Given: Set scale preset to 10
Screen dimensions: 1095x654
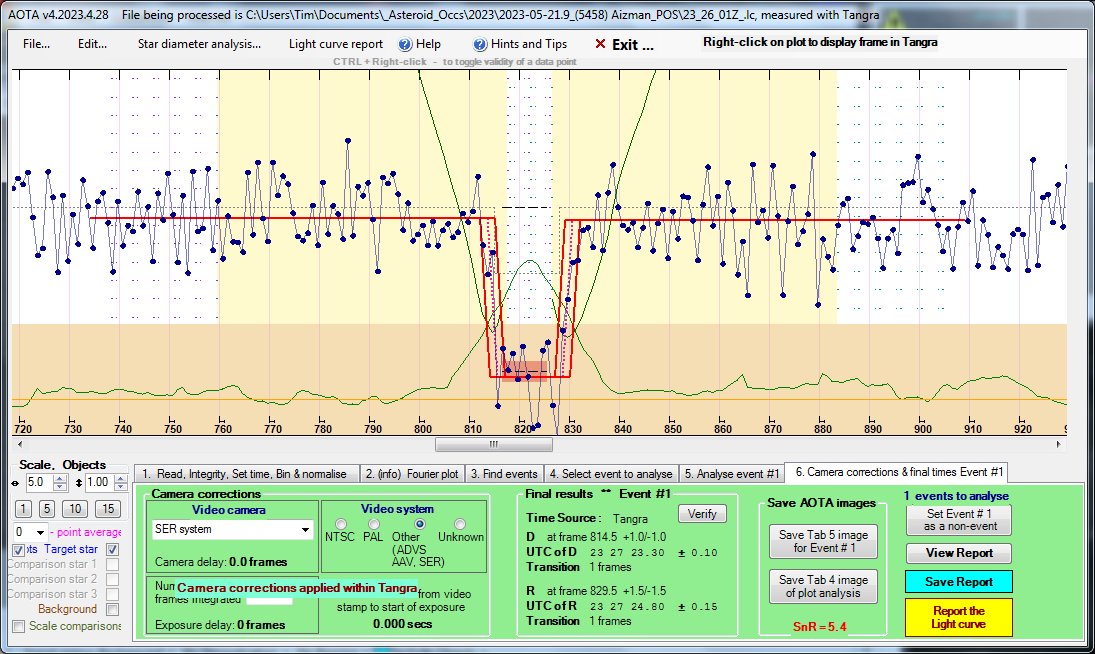Looking at the screenshot, I should click(x=75, y=509).
